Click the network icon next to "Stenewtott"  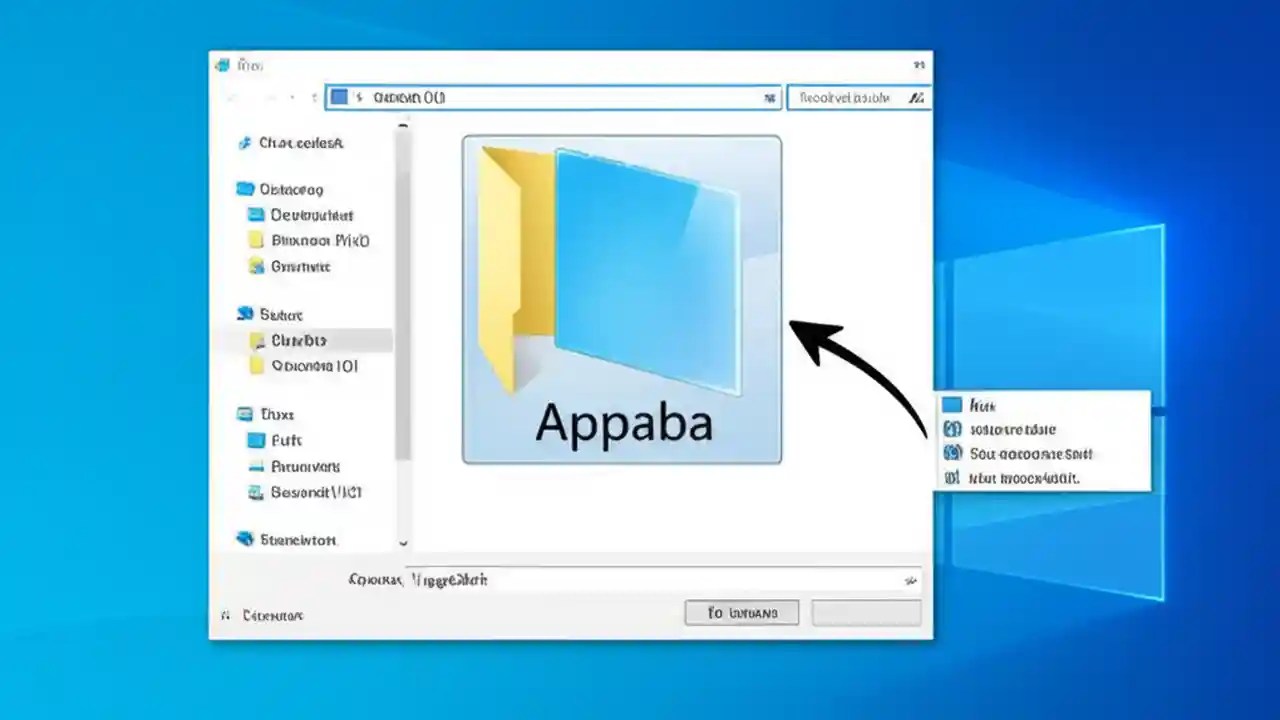247,539
